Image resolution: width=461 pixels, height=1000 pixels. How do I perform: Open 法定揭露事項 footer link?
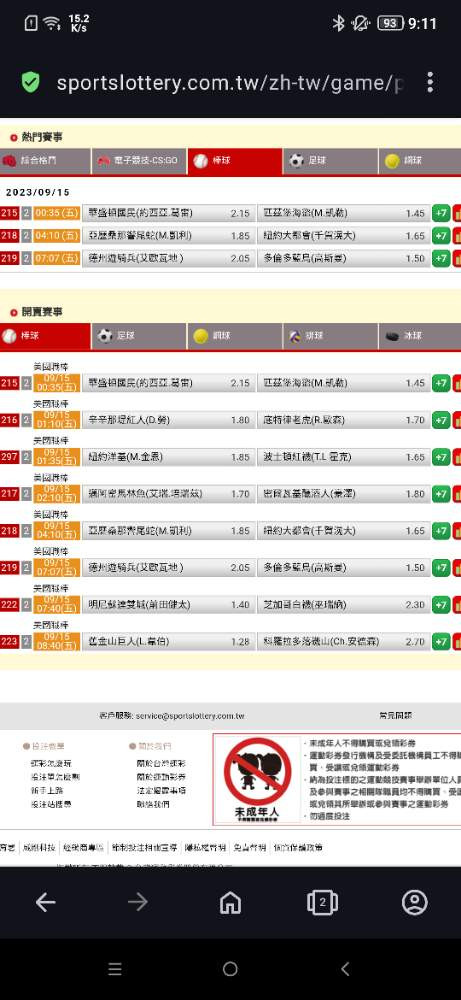click(x=161, y=791)
